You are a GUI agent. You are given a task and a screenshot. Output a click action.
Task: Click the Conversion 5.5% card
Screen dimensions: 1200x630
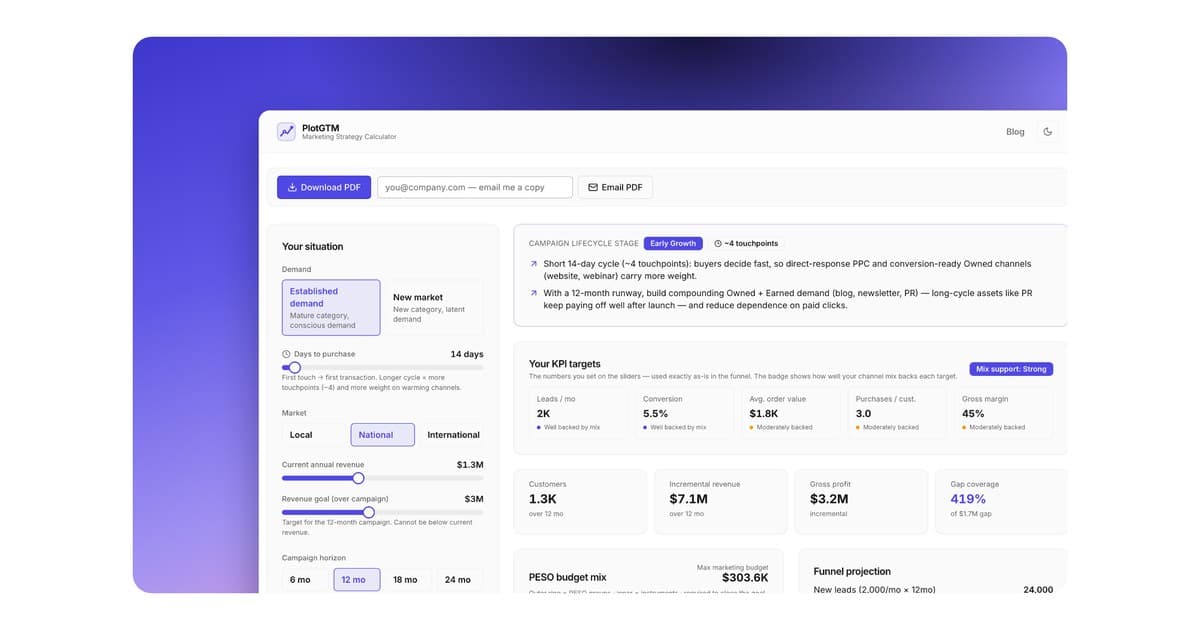coord(685,412)
